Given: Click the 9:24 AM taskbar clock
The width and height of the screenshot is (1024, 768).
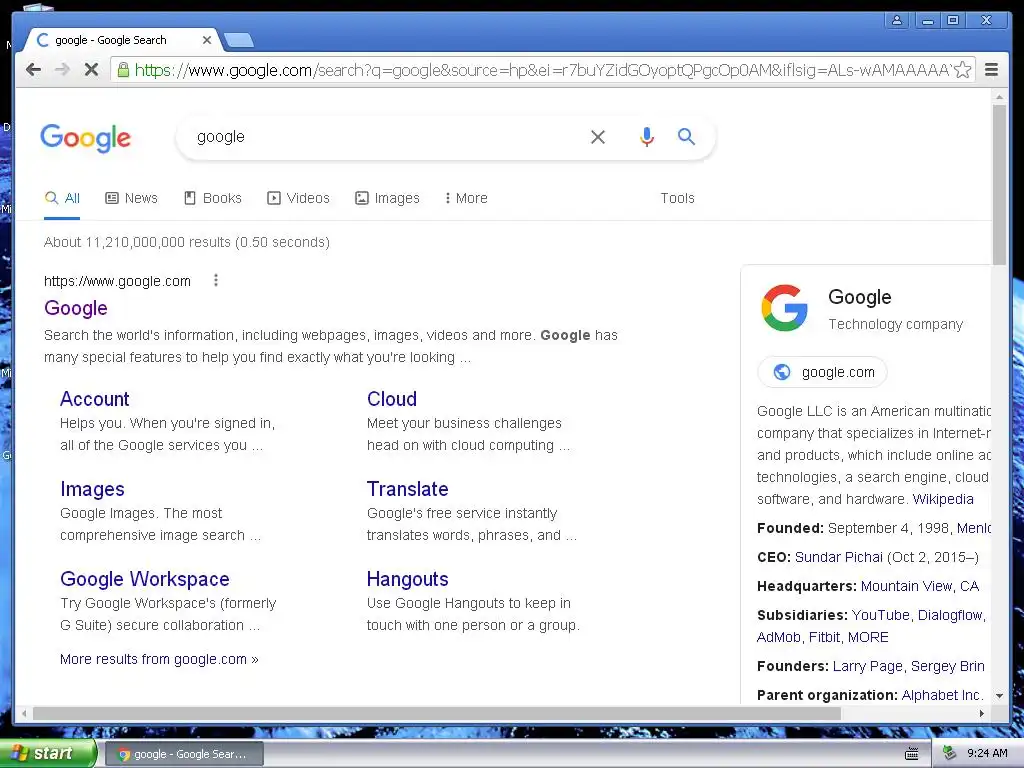Looking at the screenshot, I should click(x=987, y=753).
